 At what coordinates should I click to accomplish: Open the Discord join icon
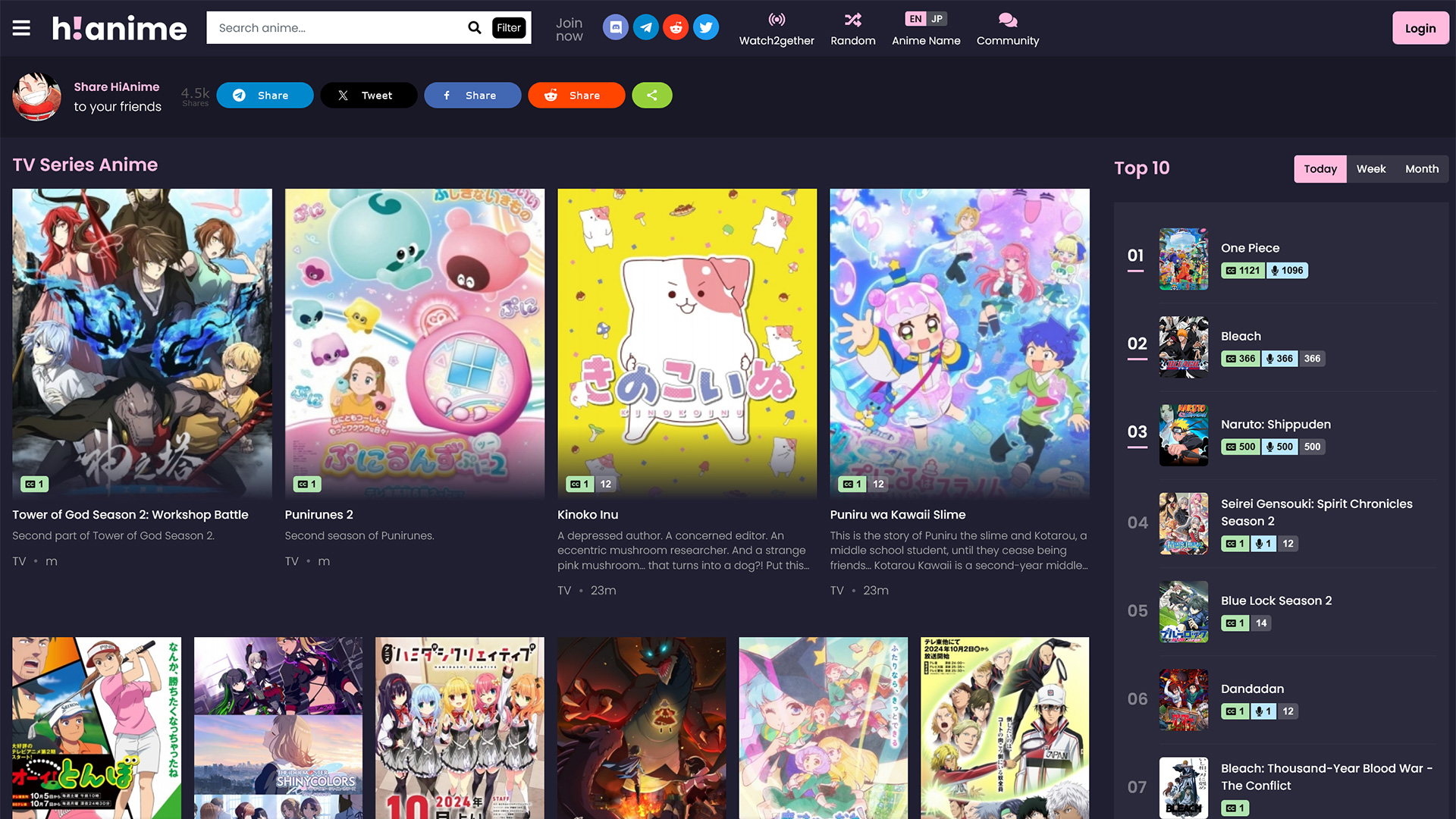click(616, 28)
